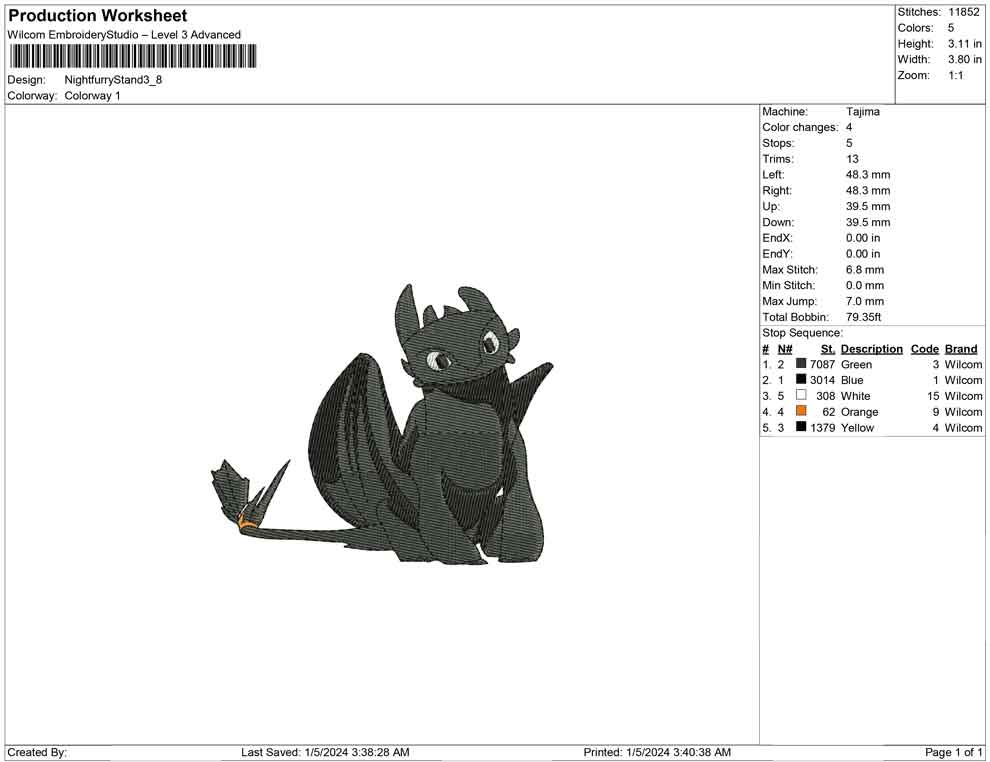Click the Colorway 1 value

click(x=92, y=96)
